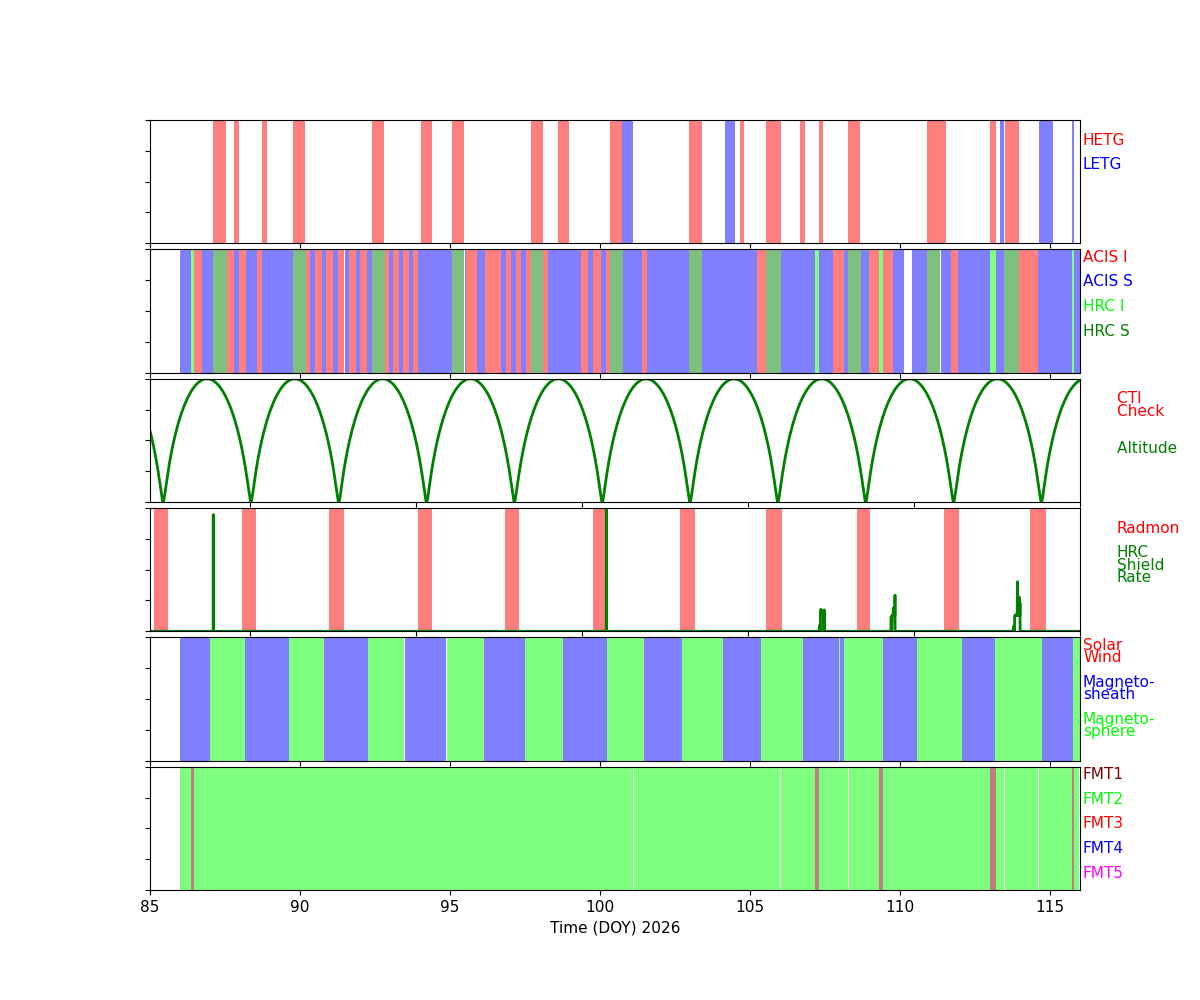The width and height of the screenshot is (1200, 1000).
Task: Click the Time (DOY) 2026 axis title
Action: 614,928
